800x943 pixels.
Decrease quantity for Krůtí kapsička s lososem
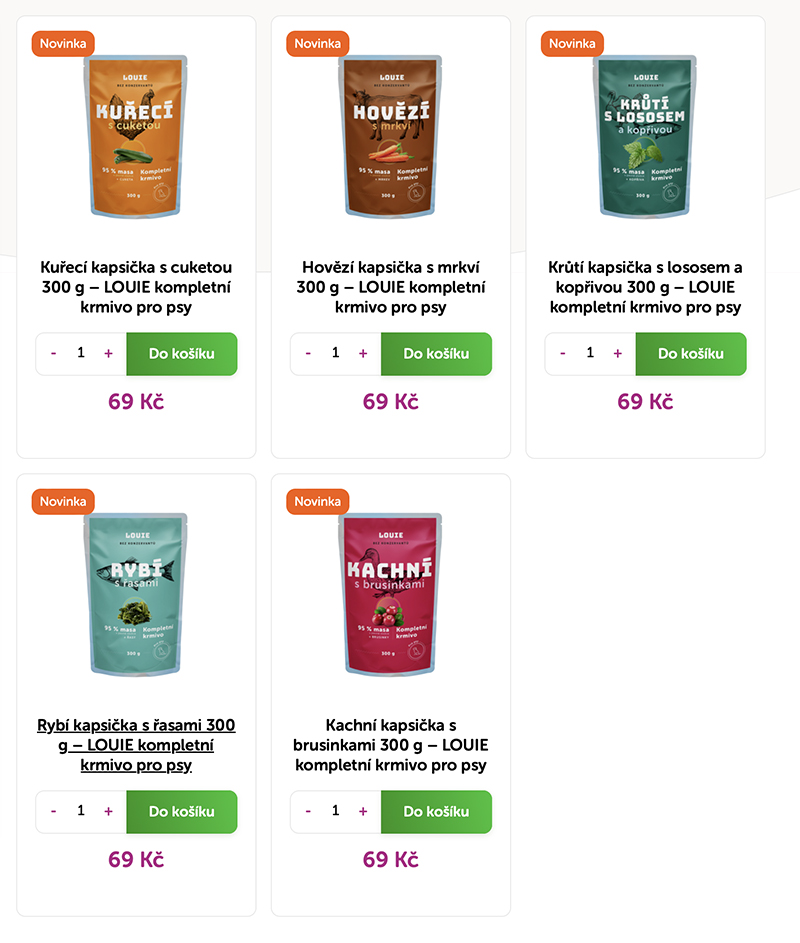coord(562,354)
